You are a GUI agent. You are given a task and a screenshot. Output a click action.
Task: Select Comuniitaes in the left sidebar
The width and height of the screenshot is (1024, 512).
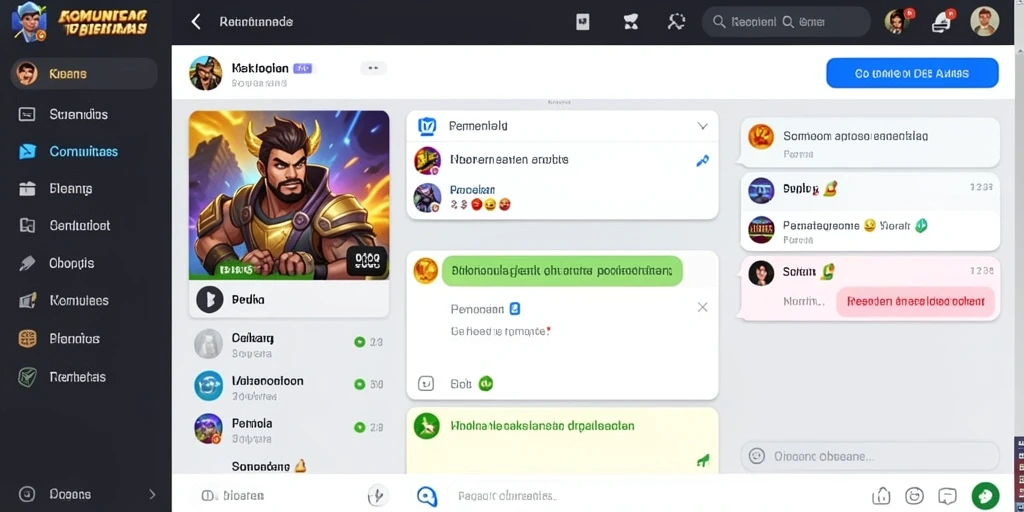(x=84, y=152)
